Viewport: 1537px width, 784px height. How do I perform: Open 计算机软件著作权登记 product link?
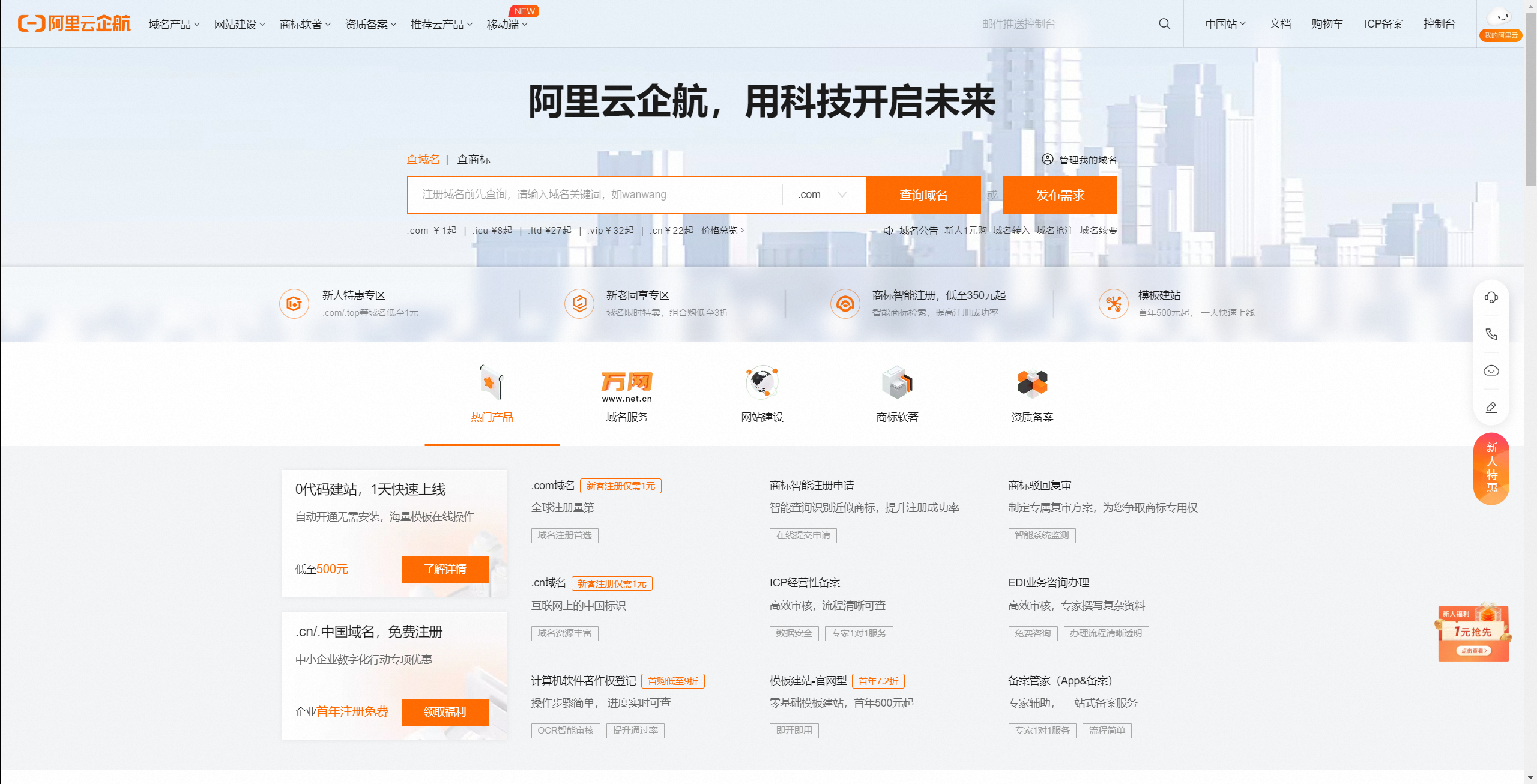583,681
